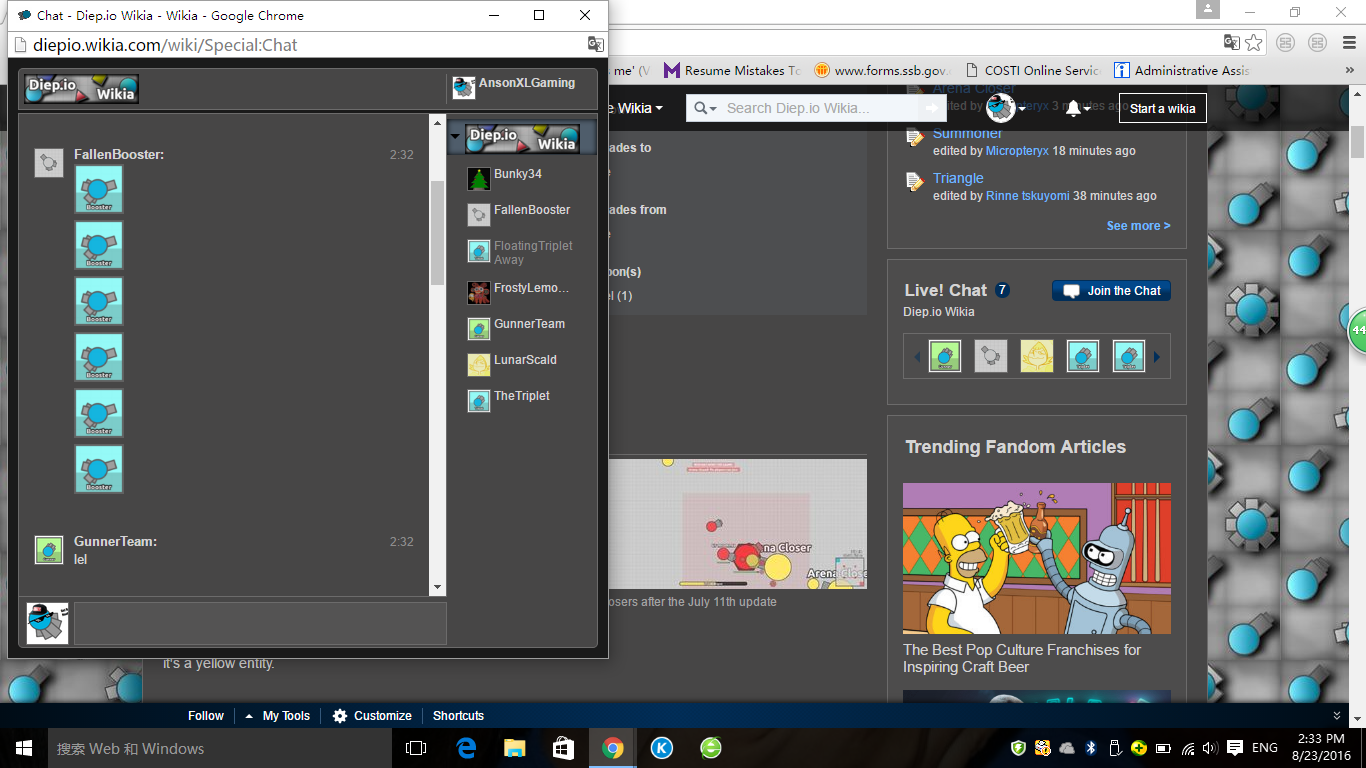The height and width of the screenshot is (768, 1366).
Task: Click the chat message input box
Action: click(x=260, y=623)
